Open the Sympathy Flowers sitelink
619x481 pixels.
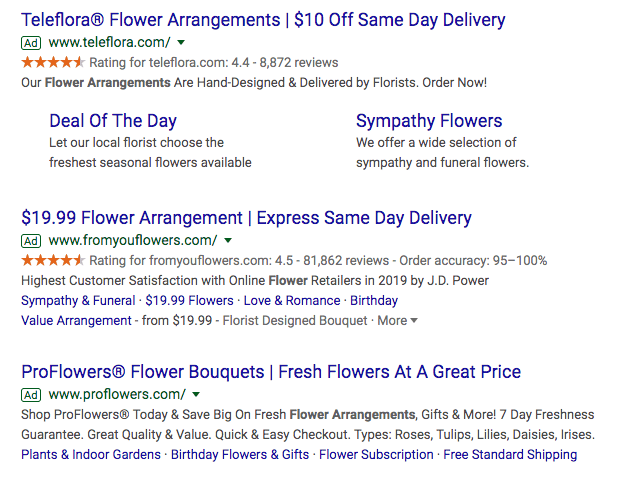click(429, 121)
